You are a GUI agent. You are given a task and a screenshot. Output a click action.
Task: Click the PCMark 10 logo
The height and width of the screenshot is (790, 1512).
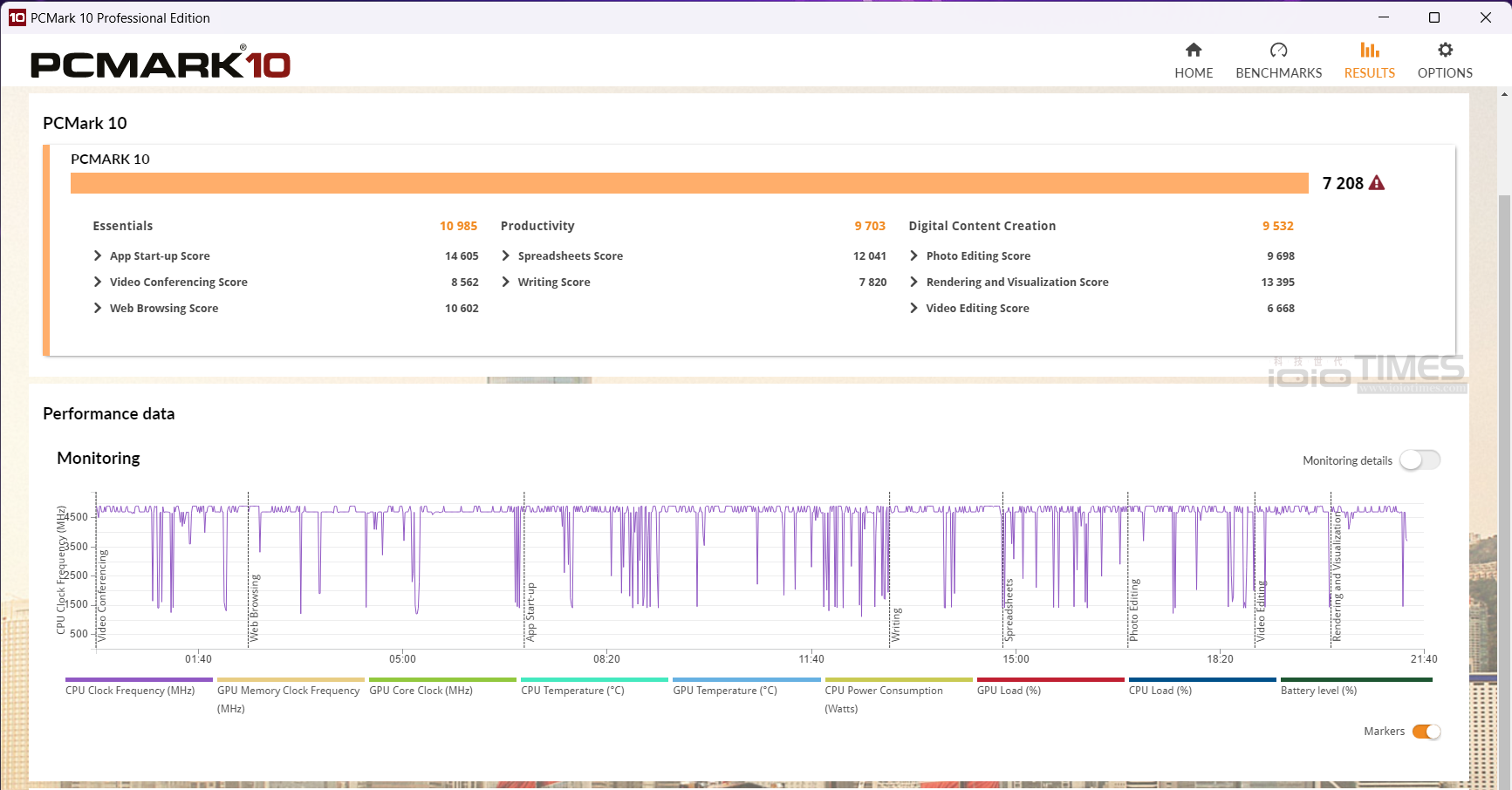[161, 64]
